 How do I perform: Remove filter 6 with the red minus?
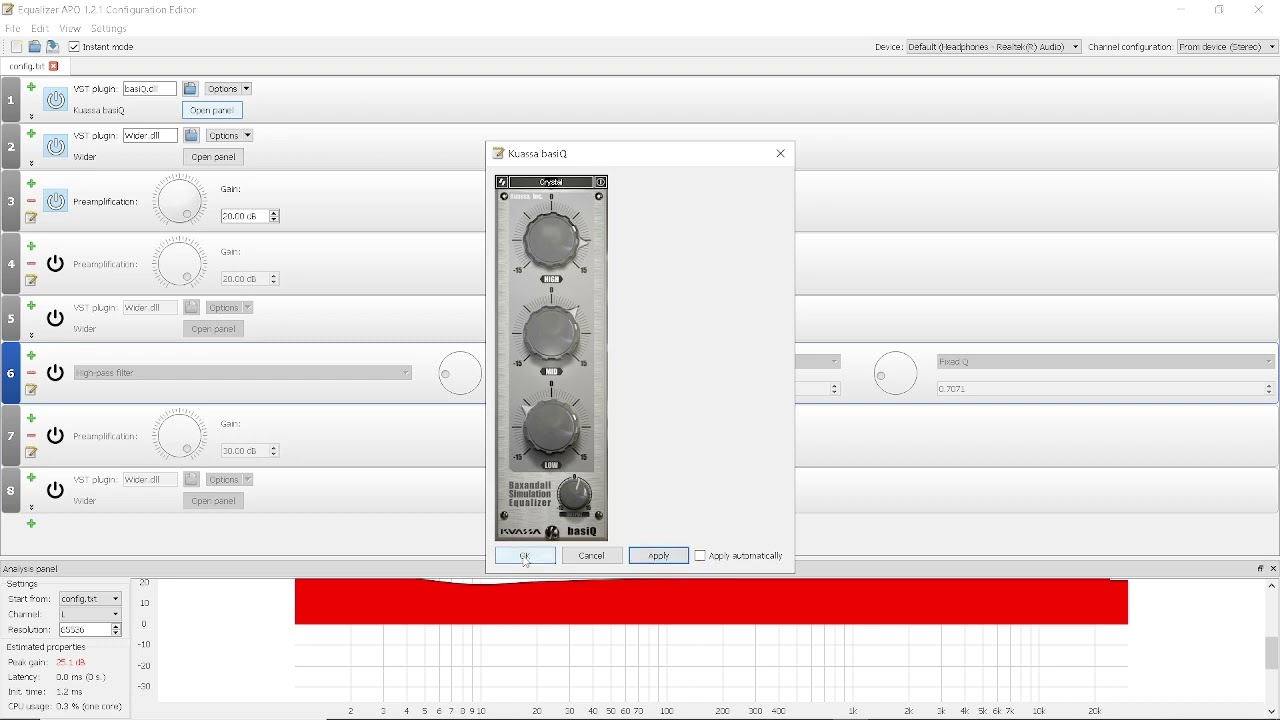click(x=31, y=373)
